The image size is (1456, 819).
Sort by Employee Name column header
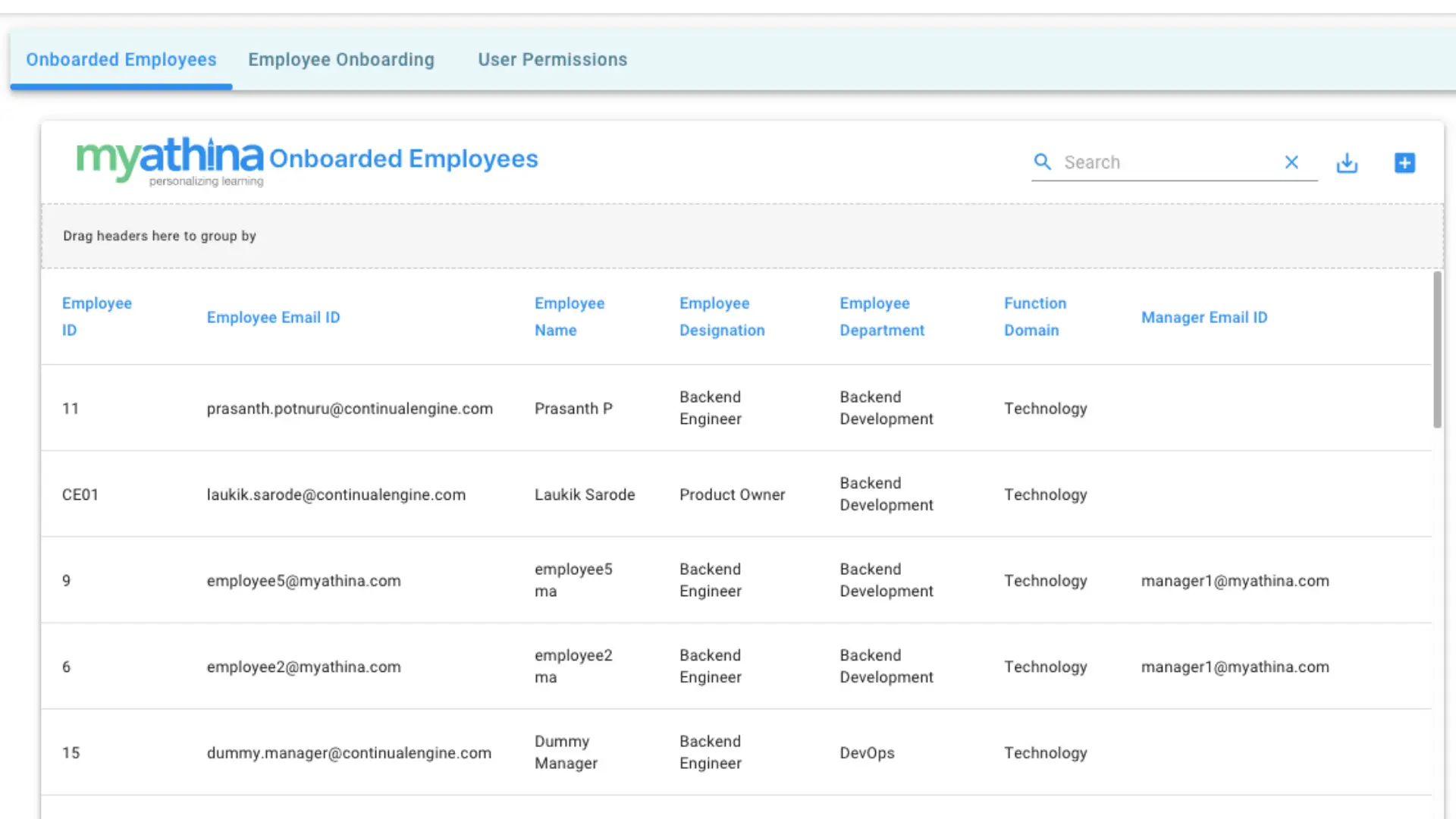570,317
